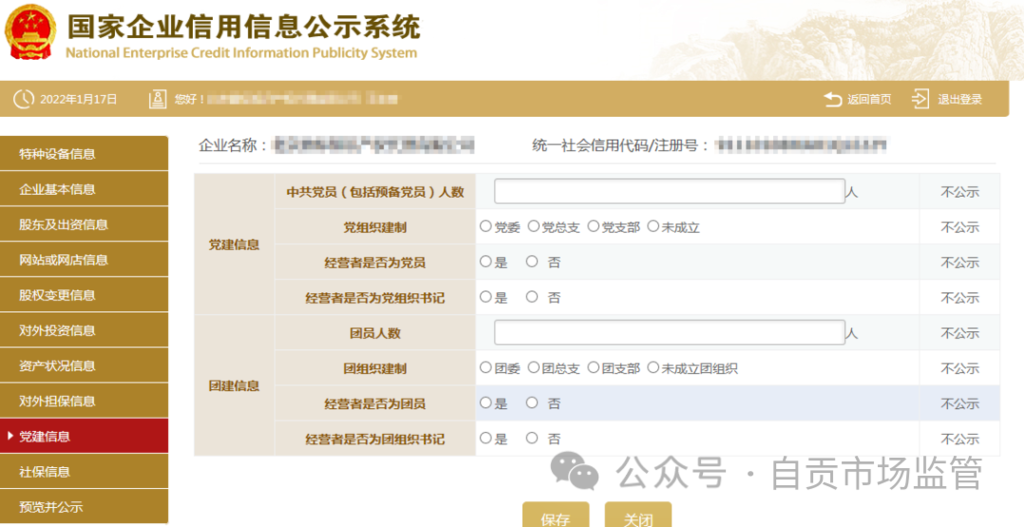The width and height of the screenshot is (1024, 527).
Task: Mark 否 for 经营者是否为团组织书记
Action: (532, 438)
